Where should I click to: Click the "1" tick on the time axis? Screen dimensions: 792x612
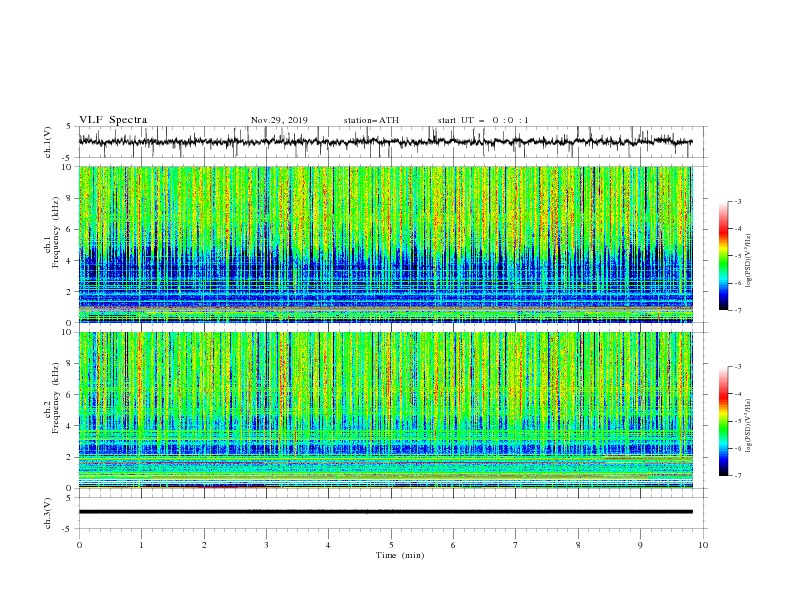[141, 545]
